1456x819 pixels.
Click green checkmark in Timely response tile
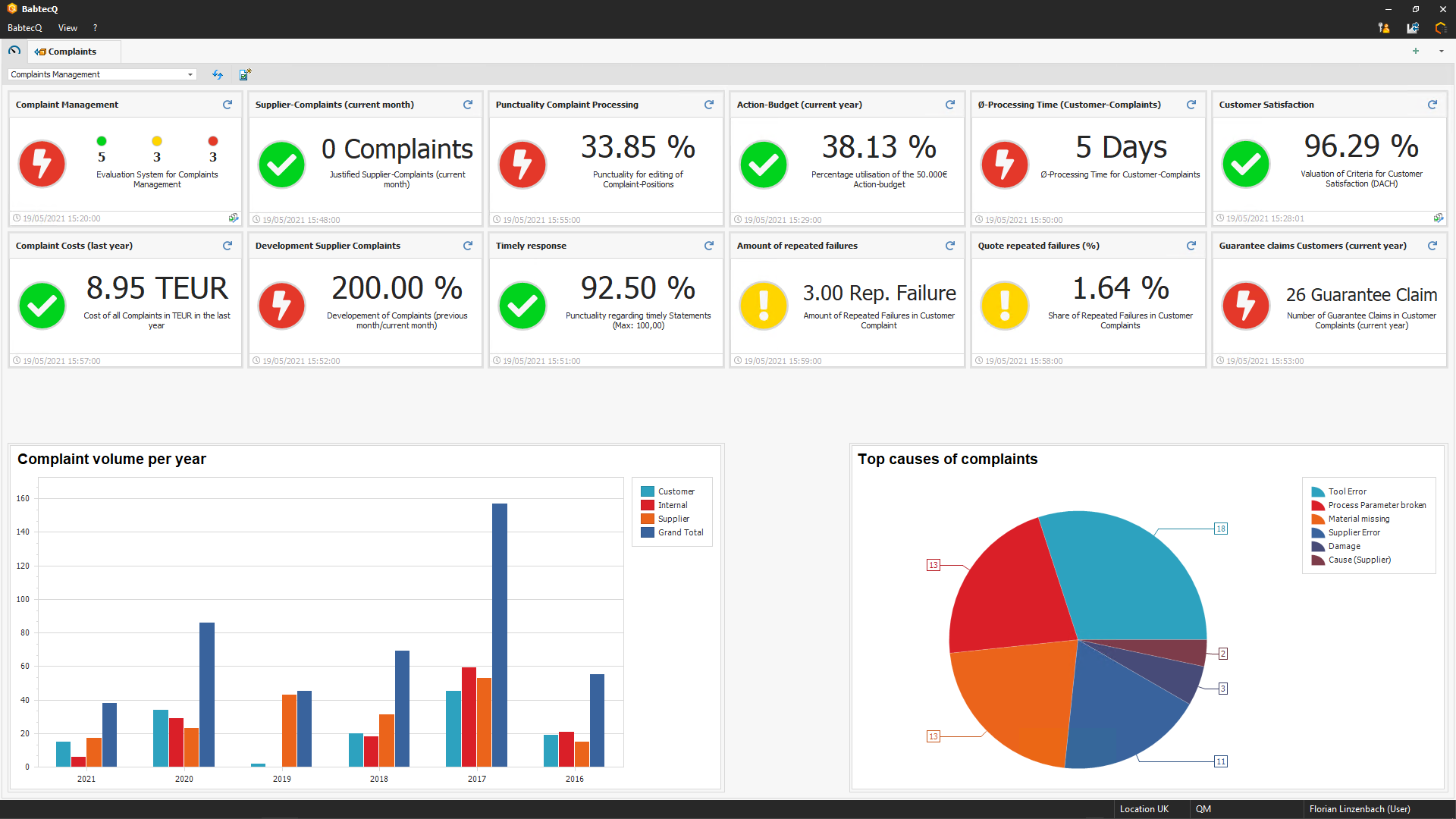point(522,305)
